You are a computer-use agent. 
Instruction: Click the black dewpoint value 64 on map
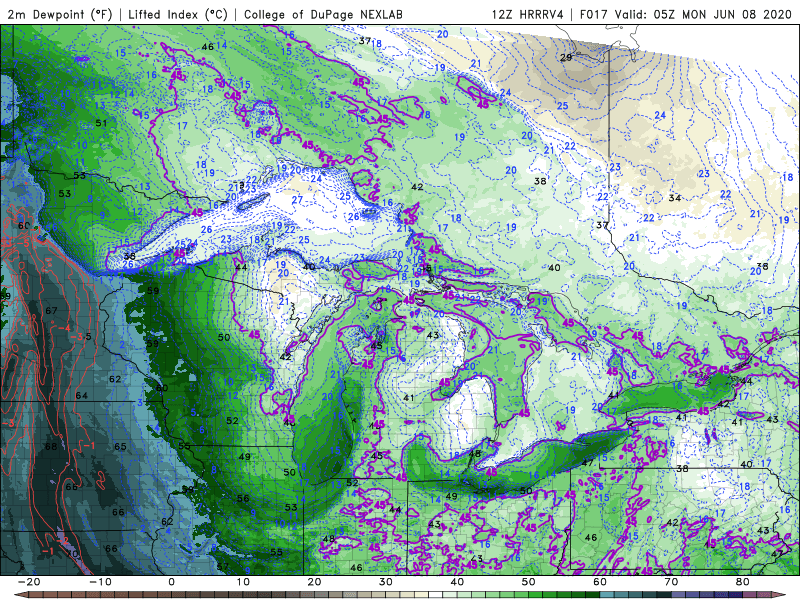(x=82, y=395)
